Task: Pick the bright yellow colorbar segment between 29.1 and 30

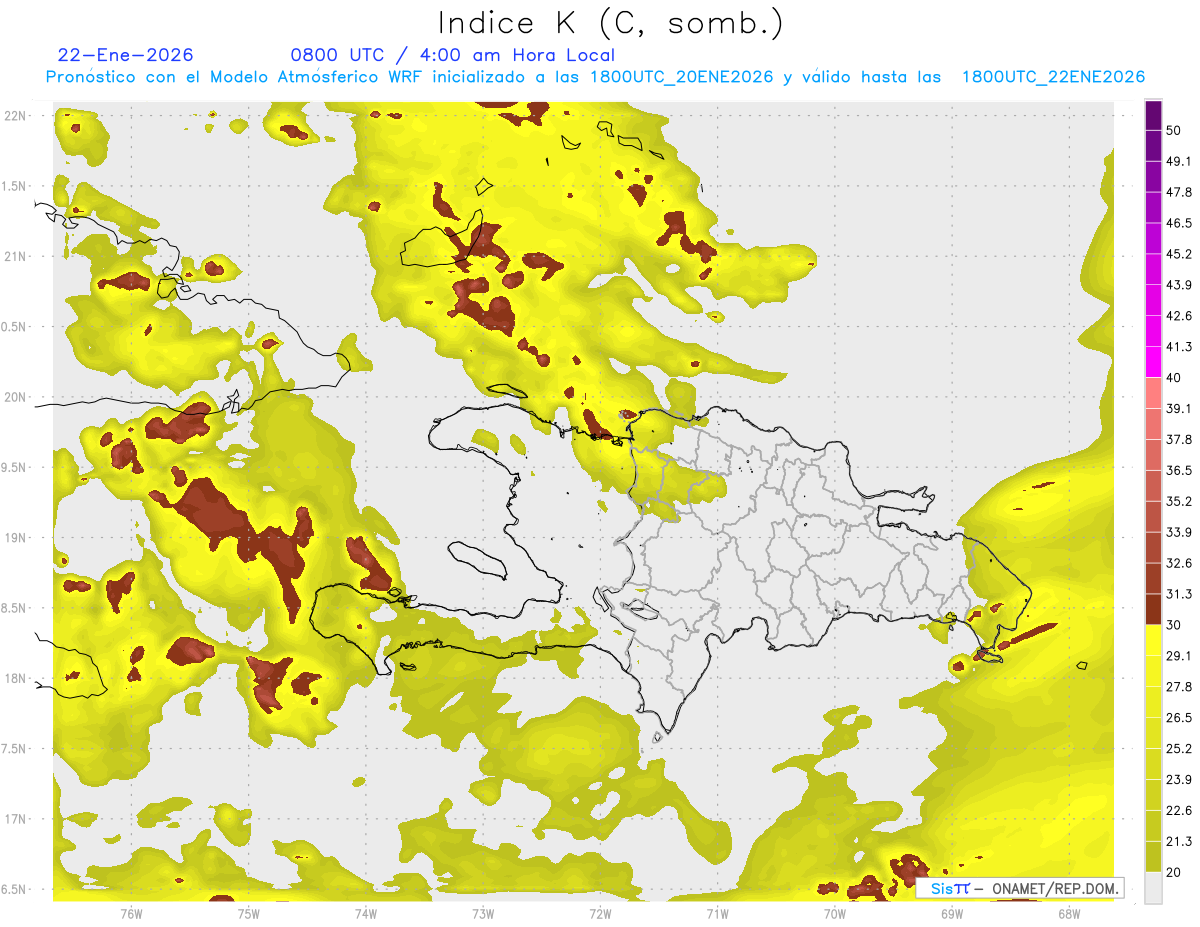Action: click(x=1153, y=640)
